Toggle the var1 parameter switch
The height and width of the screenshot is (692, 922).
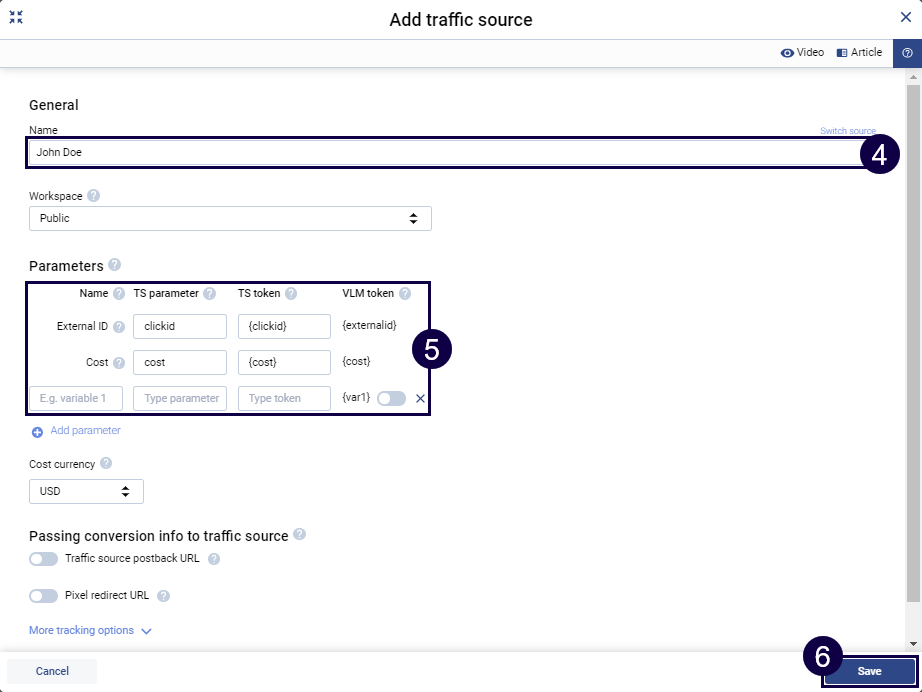click(391, 398)
